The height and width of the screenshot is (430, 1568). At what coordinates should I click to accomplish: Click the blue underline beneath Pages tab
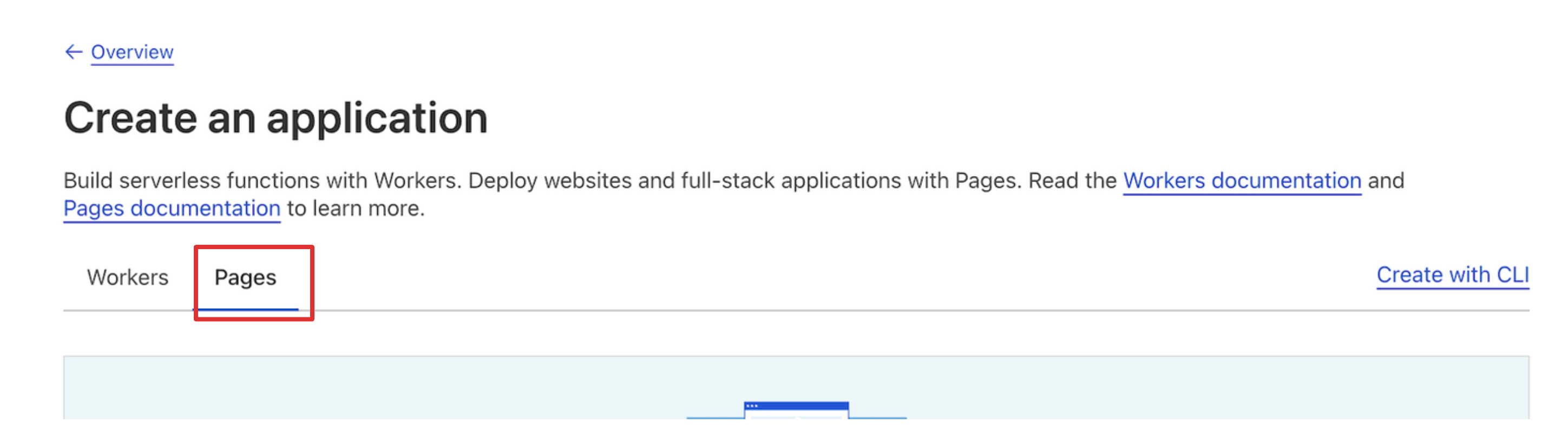[246, 309]
